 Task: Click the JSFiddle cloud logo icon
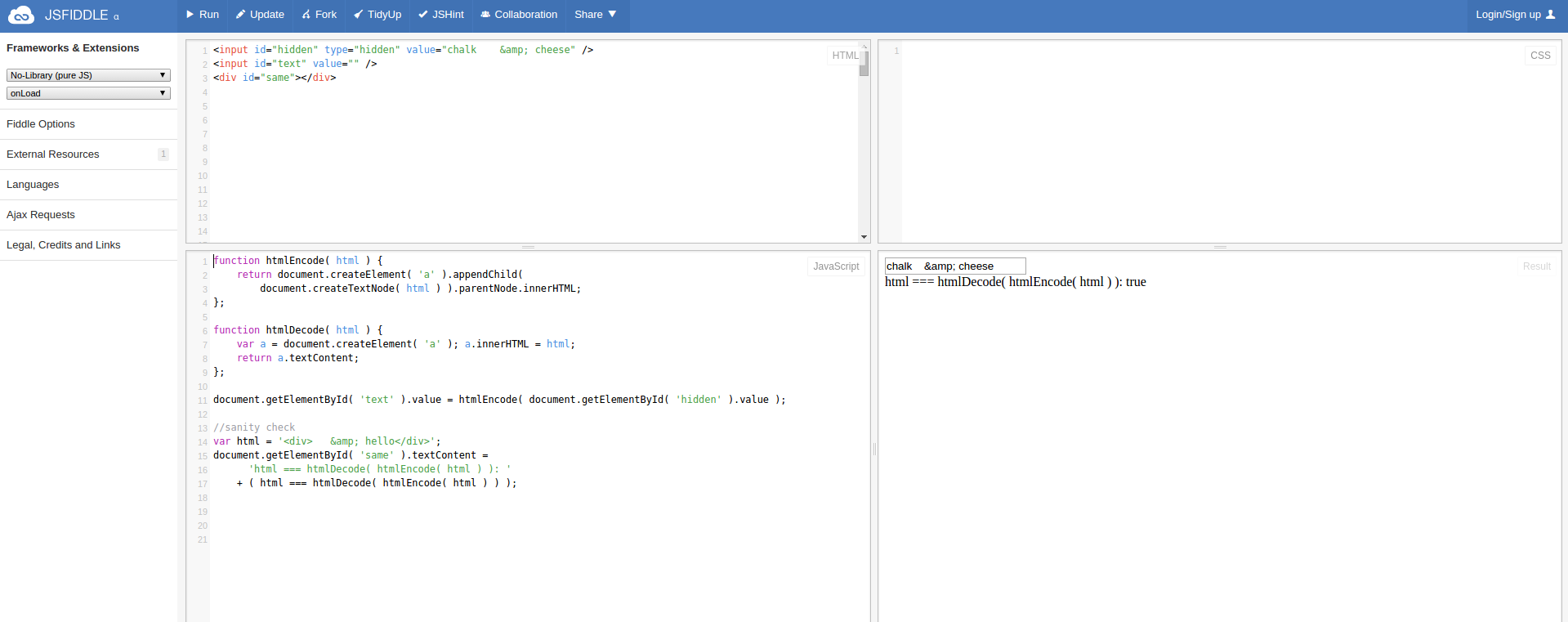(20, 15)
